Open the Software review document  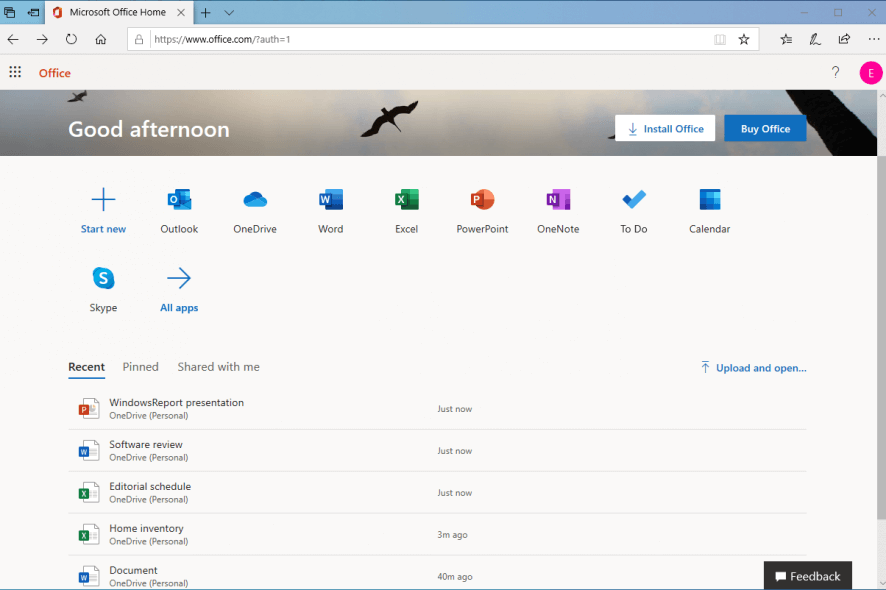(437, 450)
